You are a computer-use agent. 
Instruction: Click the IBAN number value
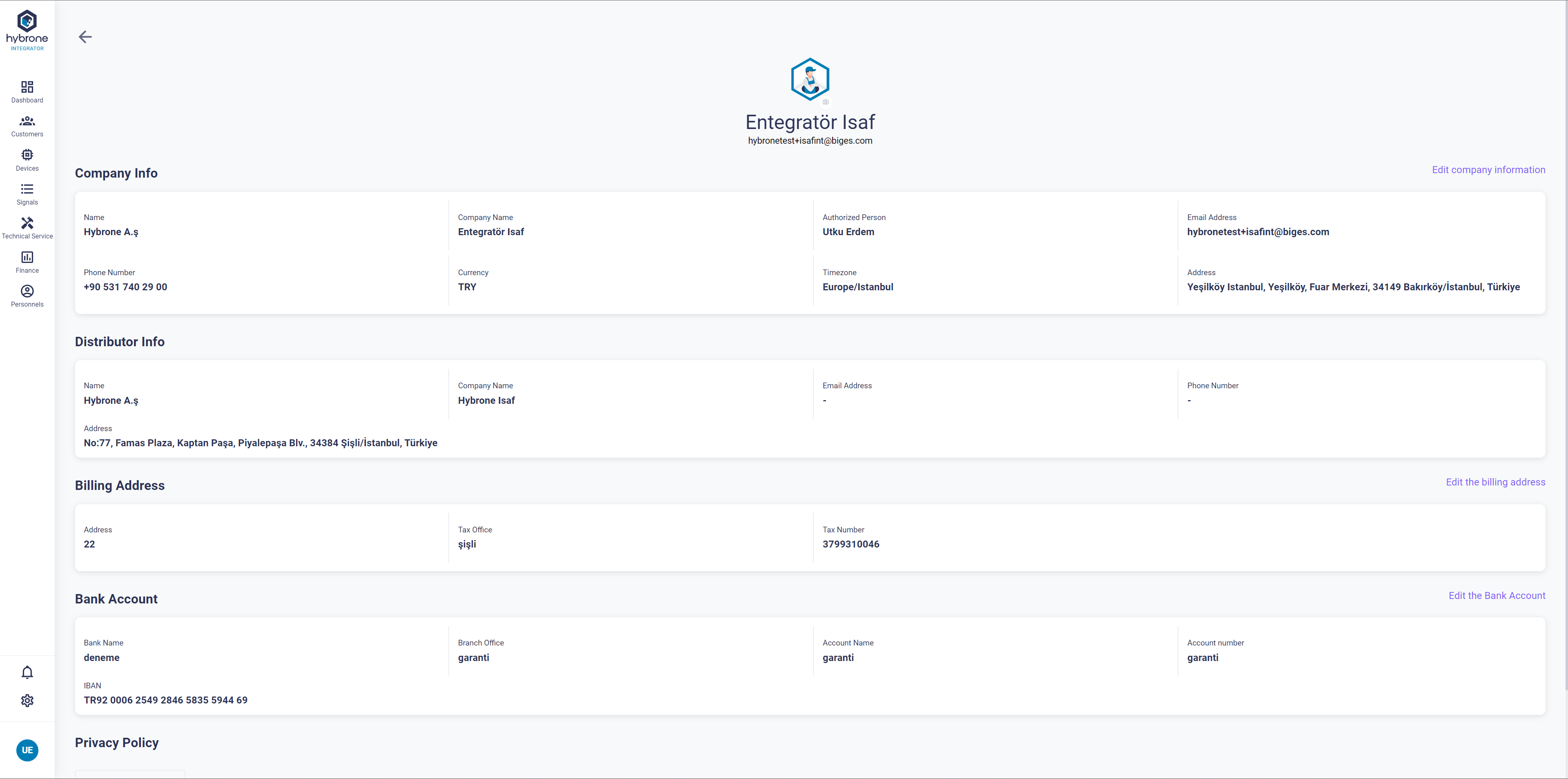click(165, 700)
